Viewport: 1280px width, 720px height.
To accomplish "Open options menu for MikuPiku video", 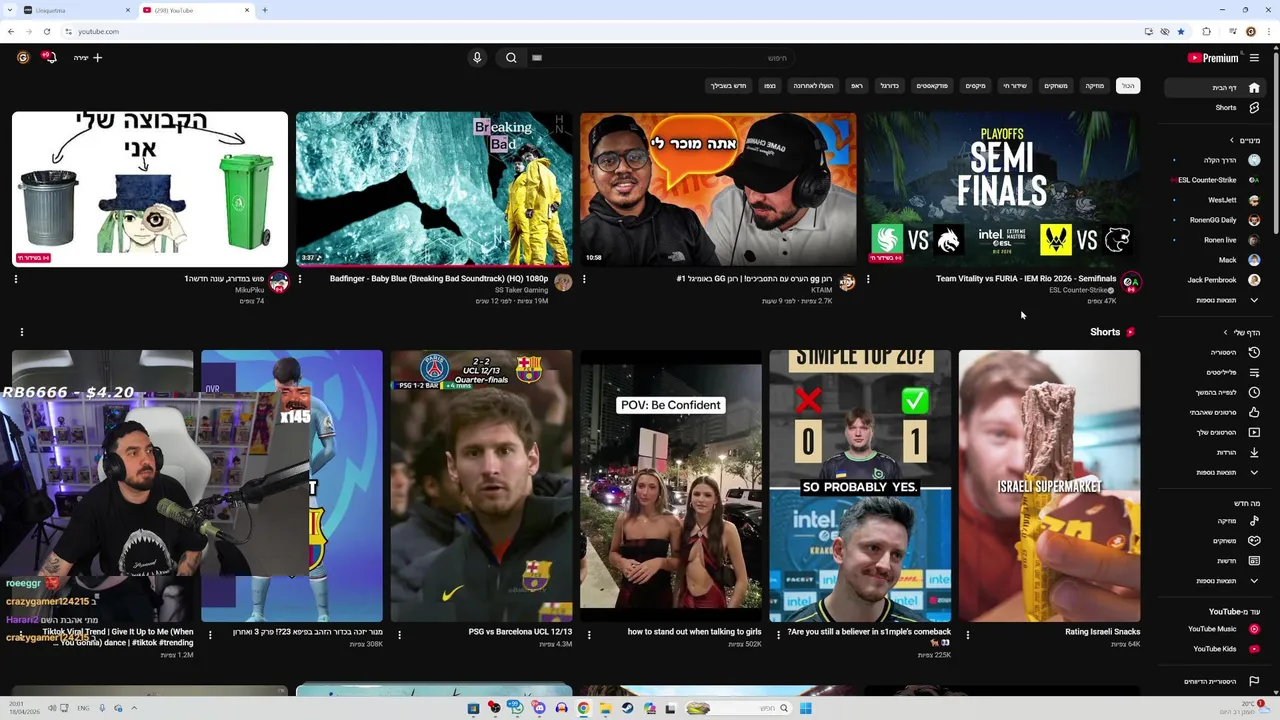I will pos(16,279).
